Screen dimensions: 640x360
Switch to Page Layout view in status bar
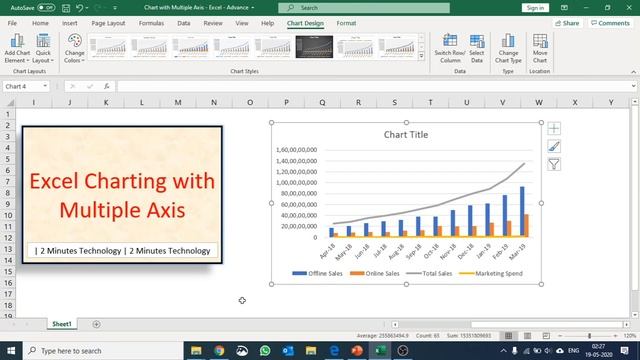(x=527, y=336)
